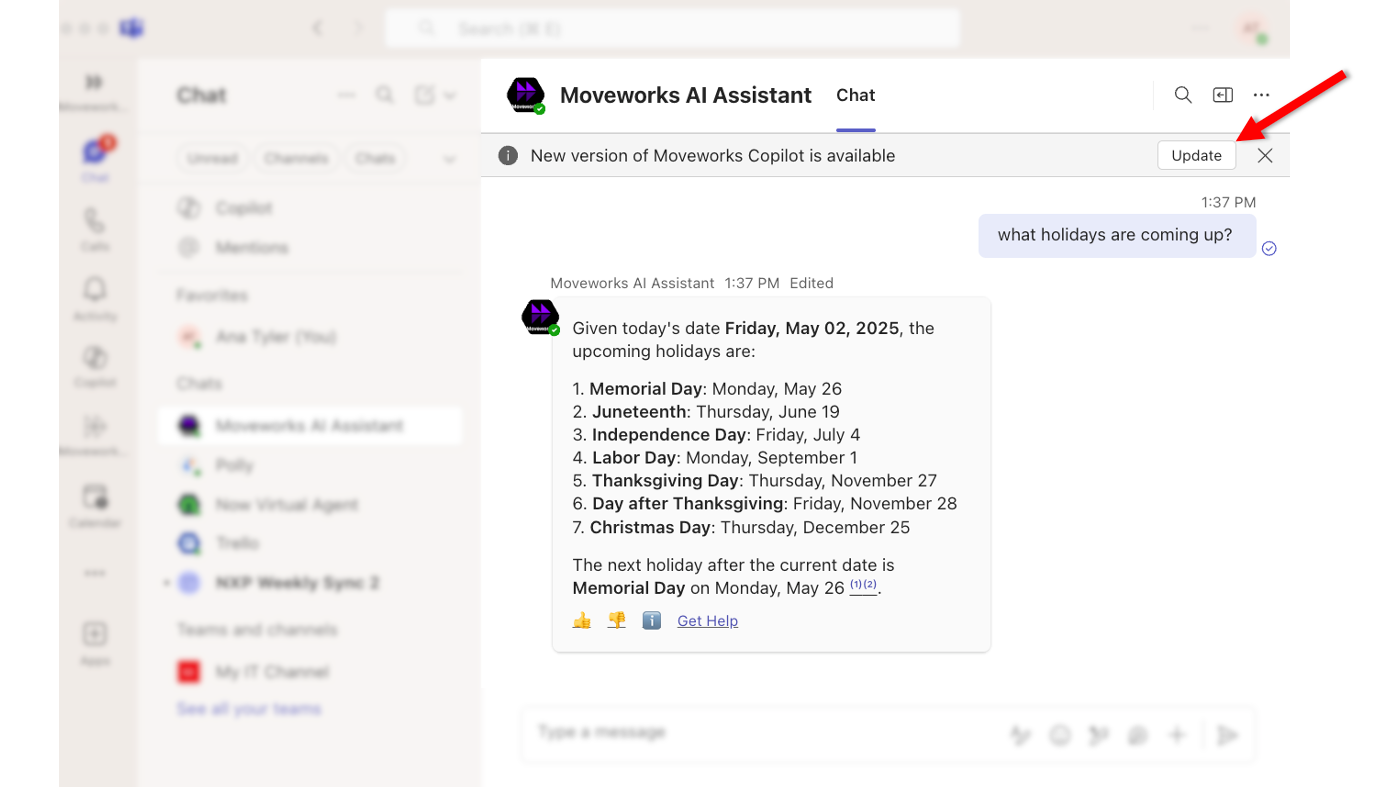Click the Moveworks AI Assistant header avatar
The width and height of the screenshot is (1374, 787).
pyautogui.click(x=525, y=95)
